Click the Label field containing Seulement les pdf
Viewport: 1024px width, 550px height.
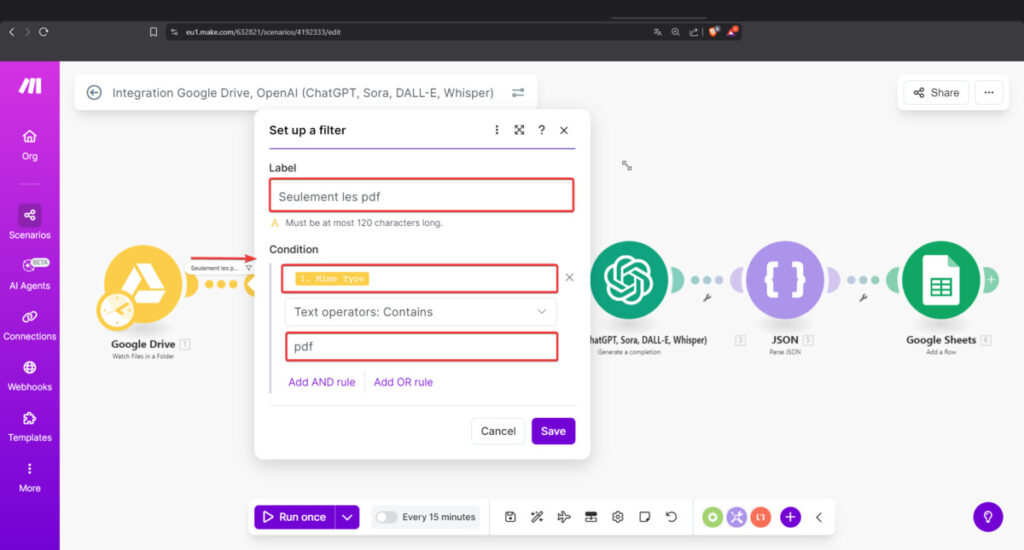422,195
